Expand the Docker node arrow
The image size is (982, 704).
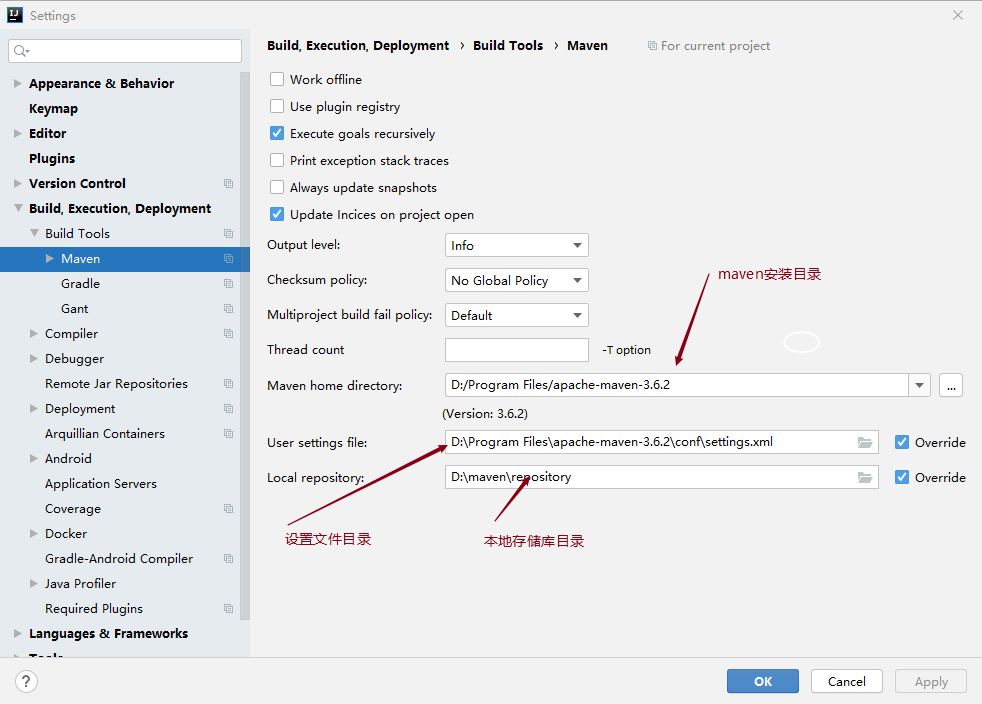tap(34, 534)
